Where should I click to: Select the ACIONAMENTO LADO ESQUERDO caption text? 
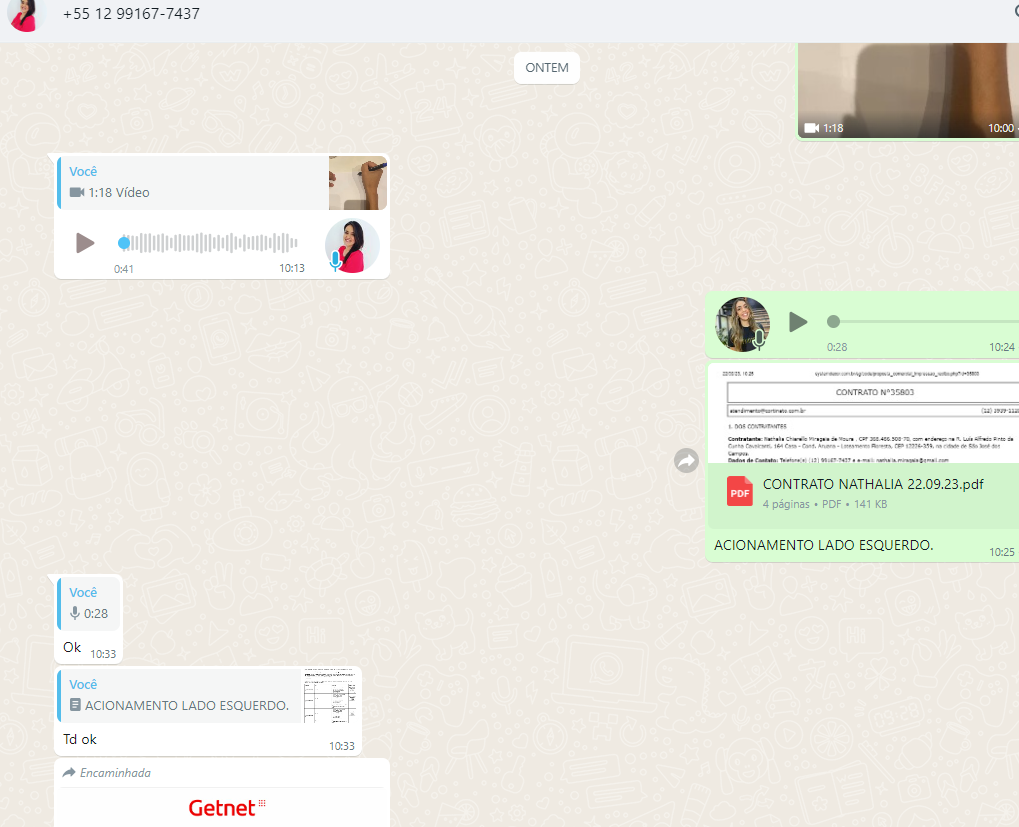(823, 545)
